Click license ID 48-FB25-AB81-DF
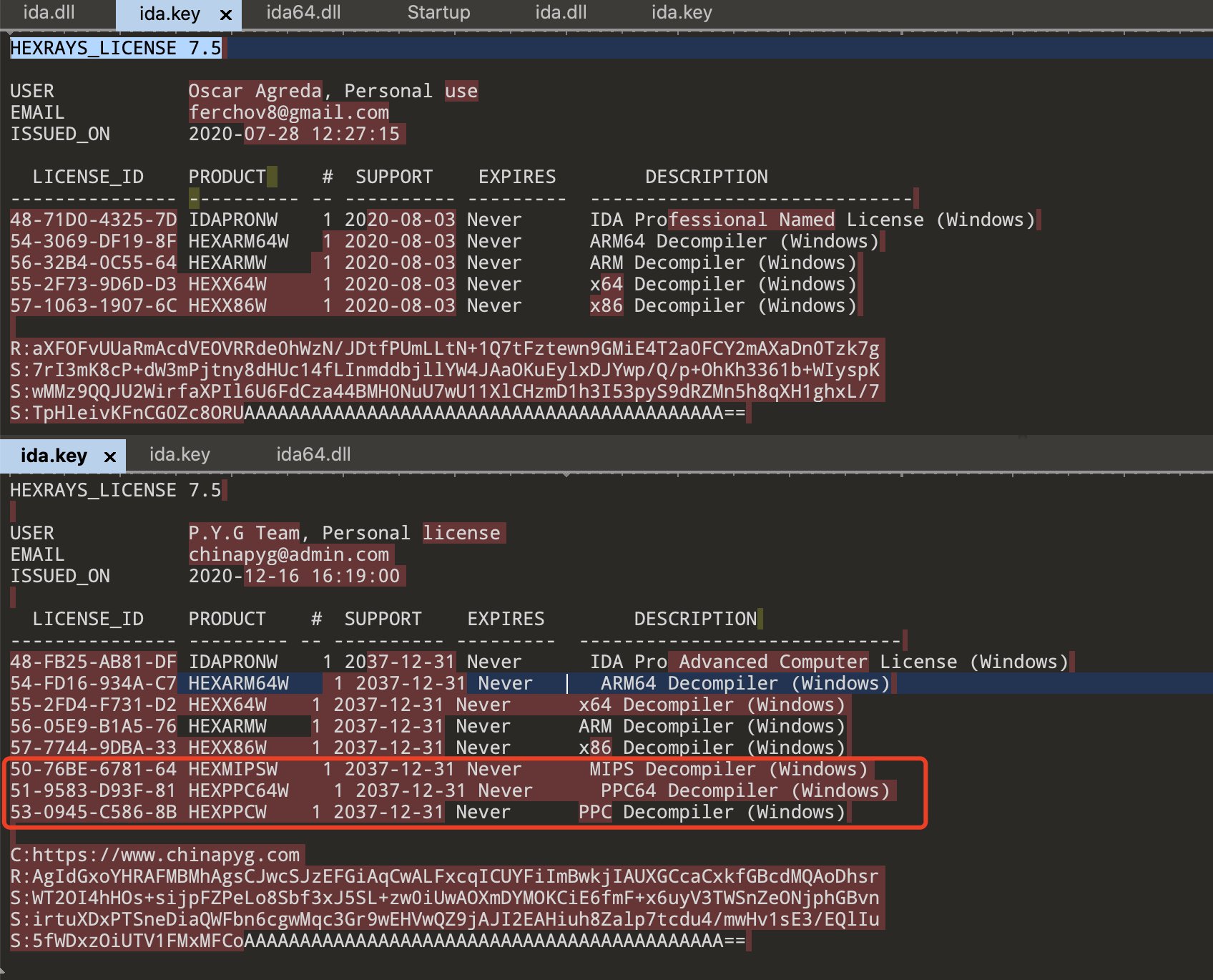Viewport: 1213px width, 980px height. coord(93,662)
